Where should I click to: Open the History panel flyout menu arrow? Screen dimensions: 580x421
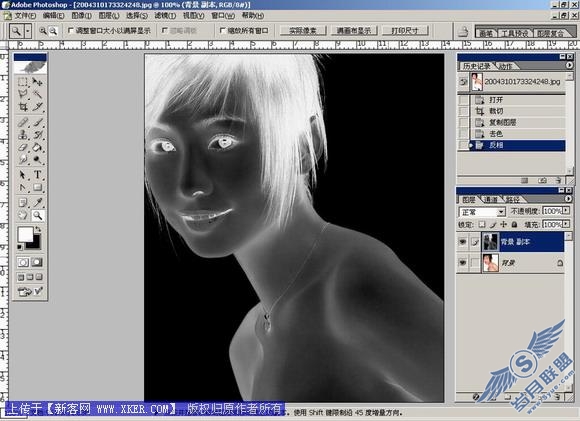point(569,65)
